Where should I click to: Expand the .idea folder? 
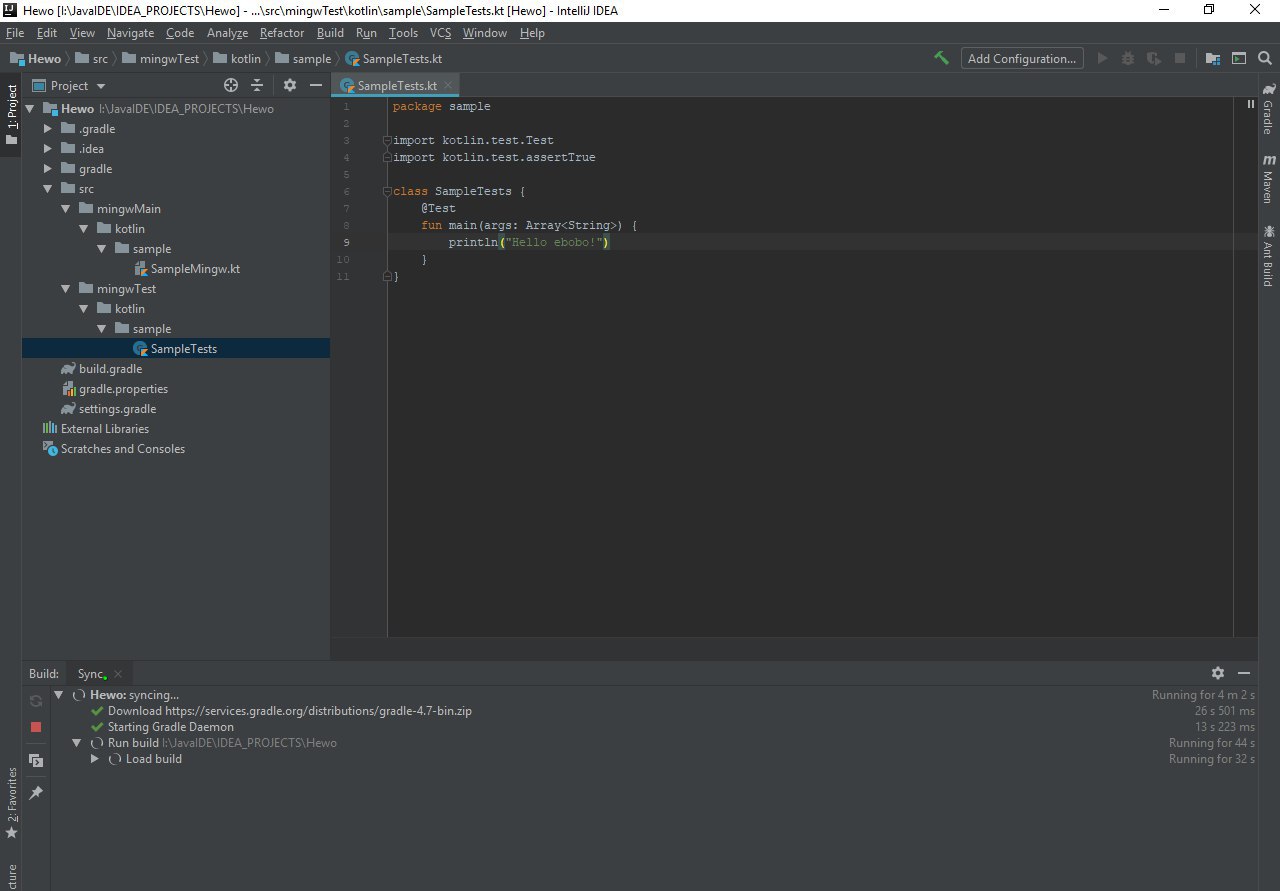[48, 149]
